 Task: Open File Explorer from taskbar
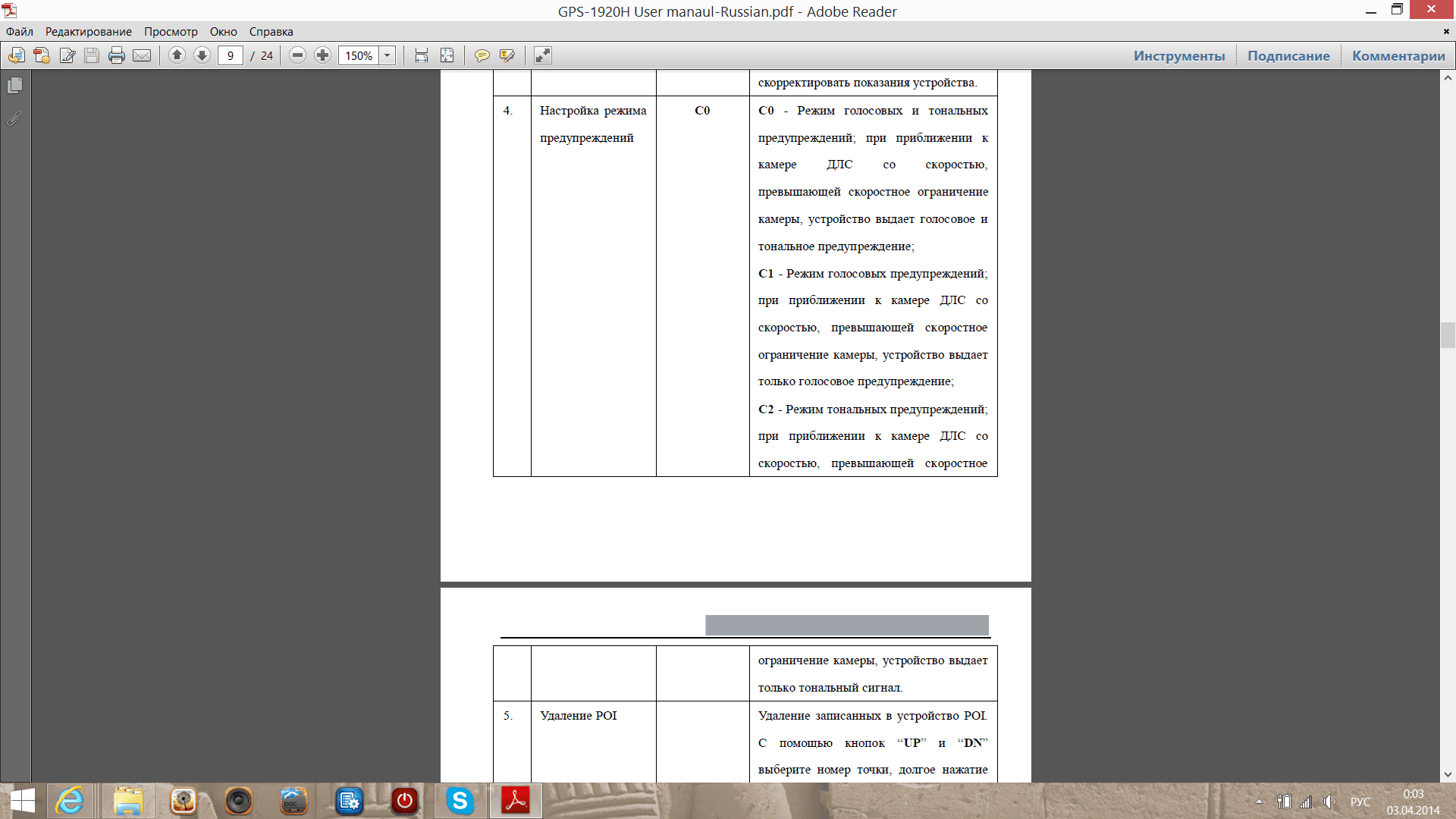pos(128,801)
